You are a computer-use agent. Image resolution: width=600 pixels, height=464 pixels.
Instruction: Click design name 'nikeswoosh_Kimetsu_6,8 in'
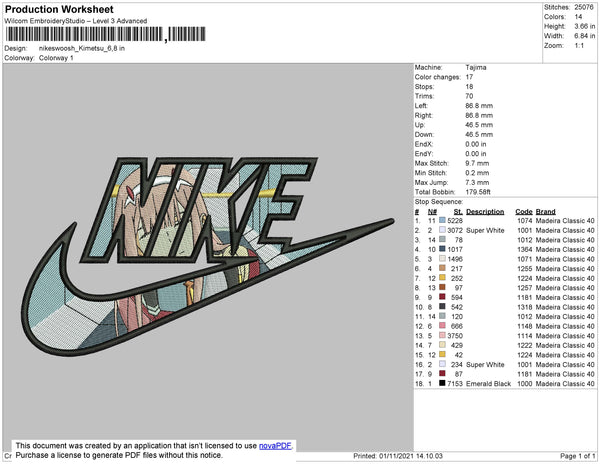coord(82,49)
